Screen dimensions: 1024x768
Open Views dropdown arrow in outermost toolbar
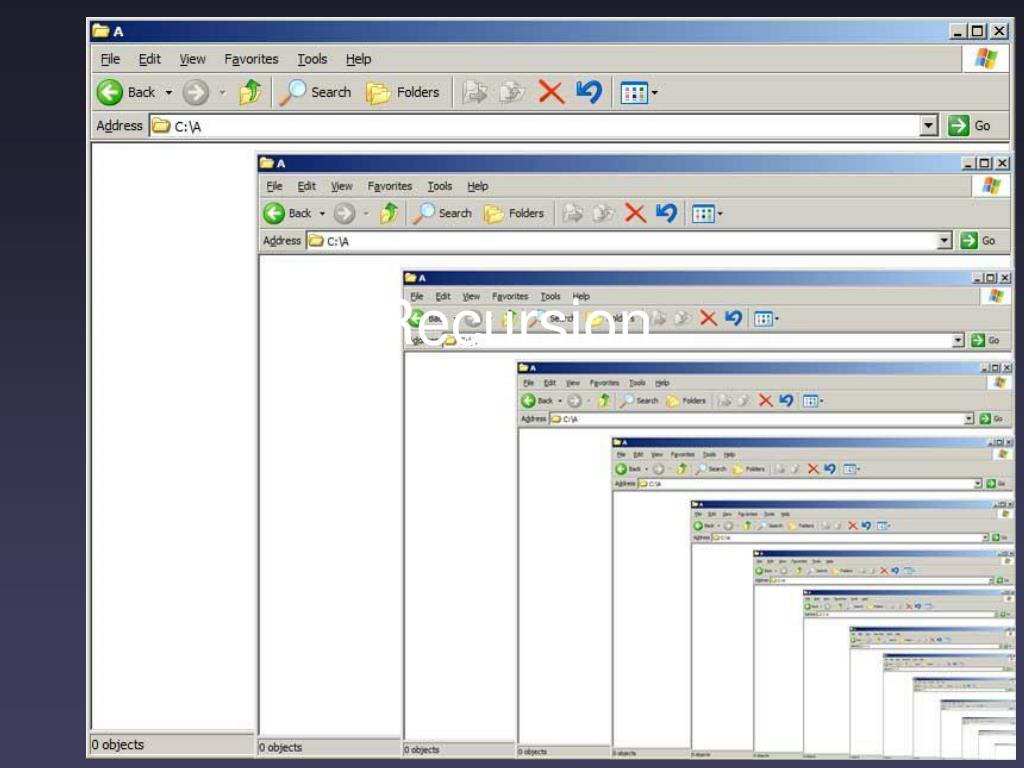654,93
